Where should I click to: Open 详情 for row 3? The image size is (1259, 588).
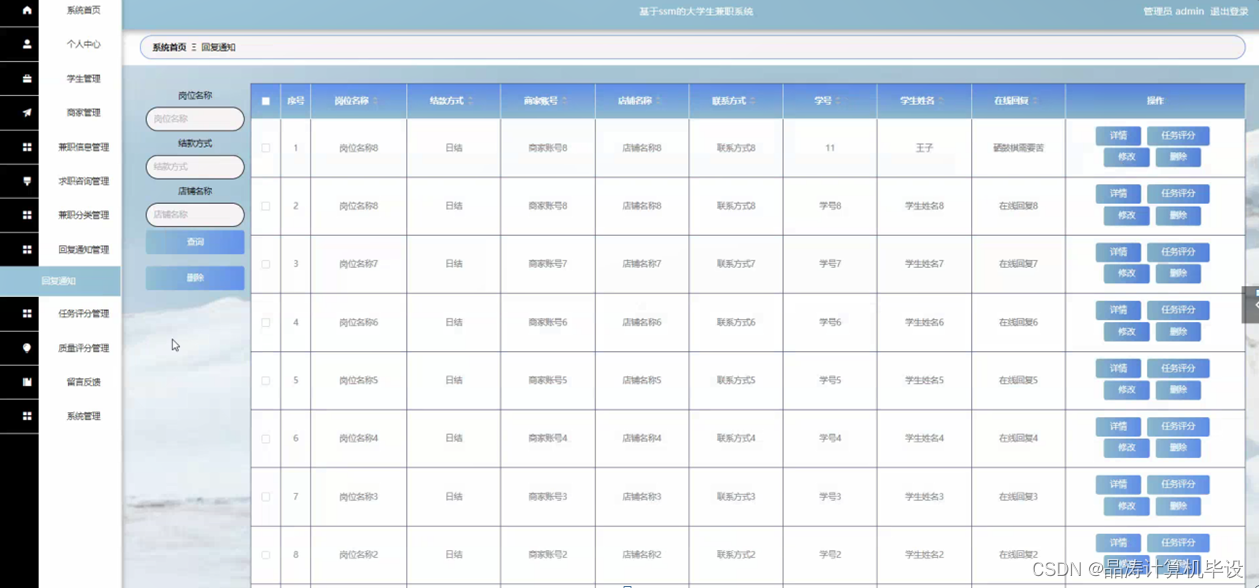point(1118,252)
